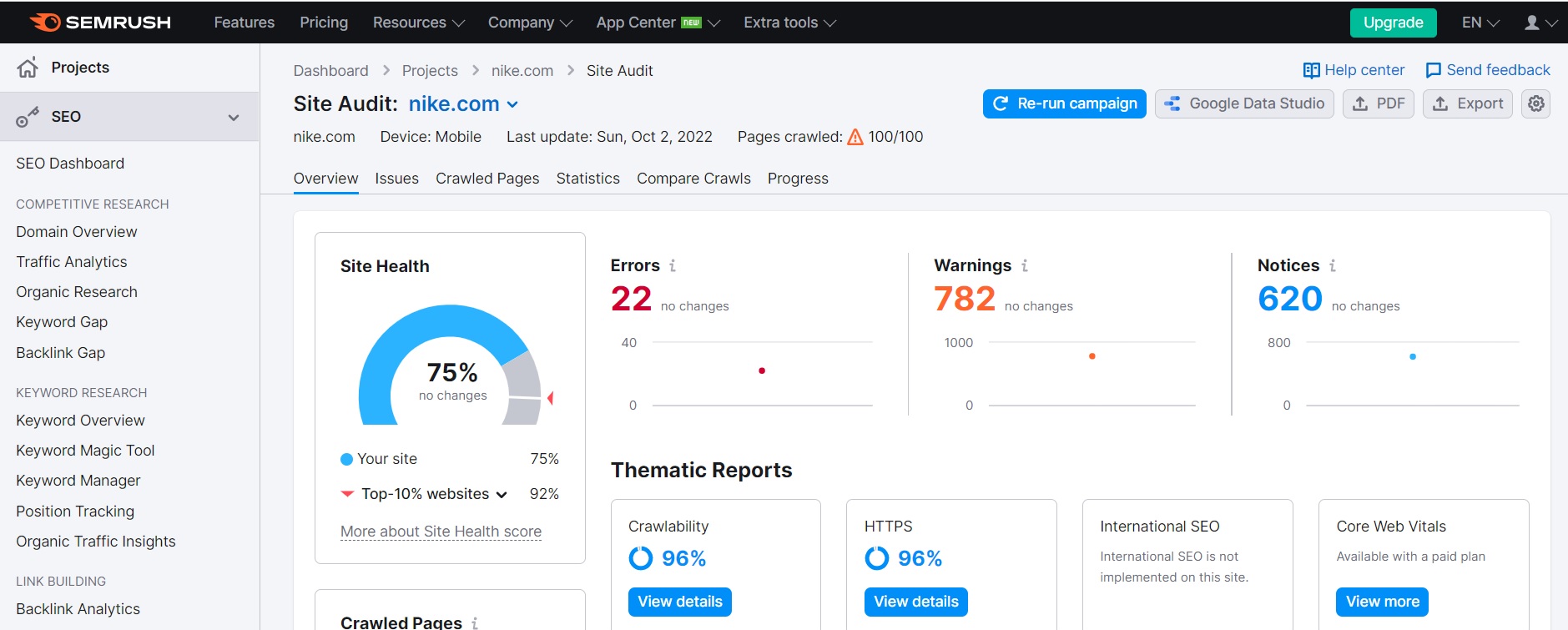Export the audit as PDF
This screenshot has width=1568, height=630.
click(x=1378, y=103)
